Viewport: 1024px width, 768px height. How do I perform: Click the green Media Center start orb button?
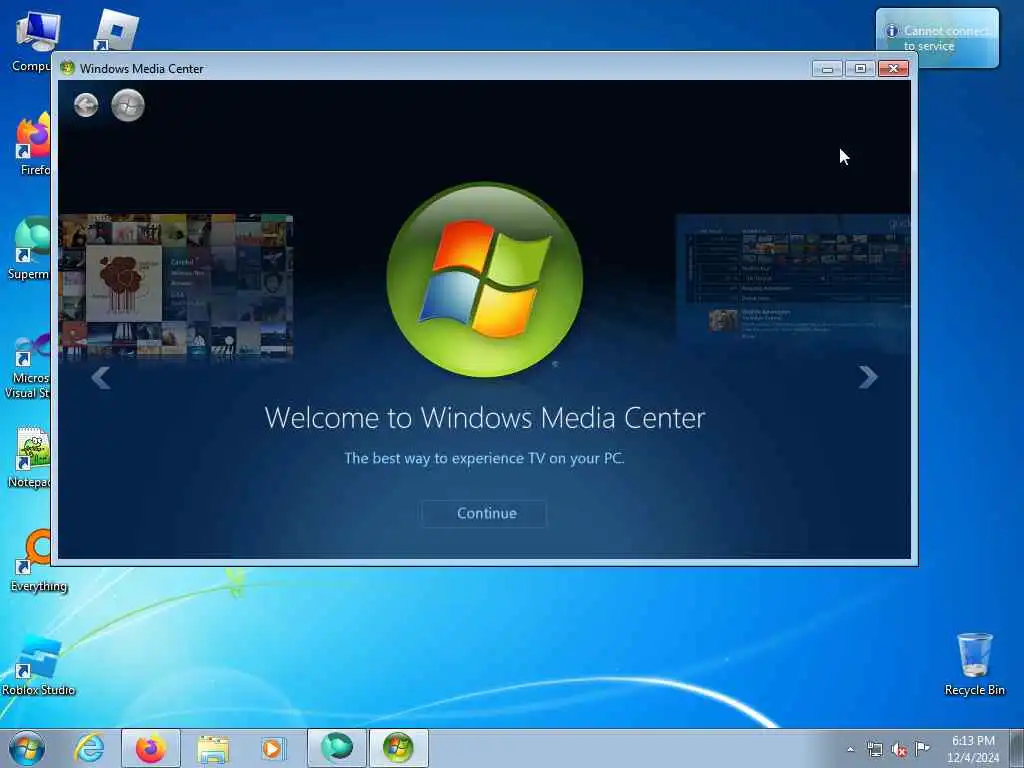pos(127,105)
